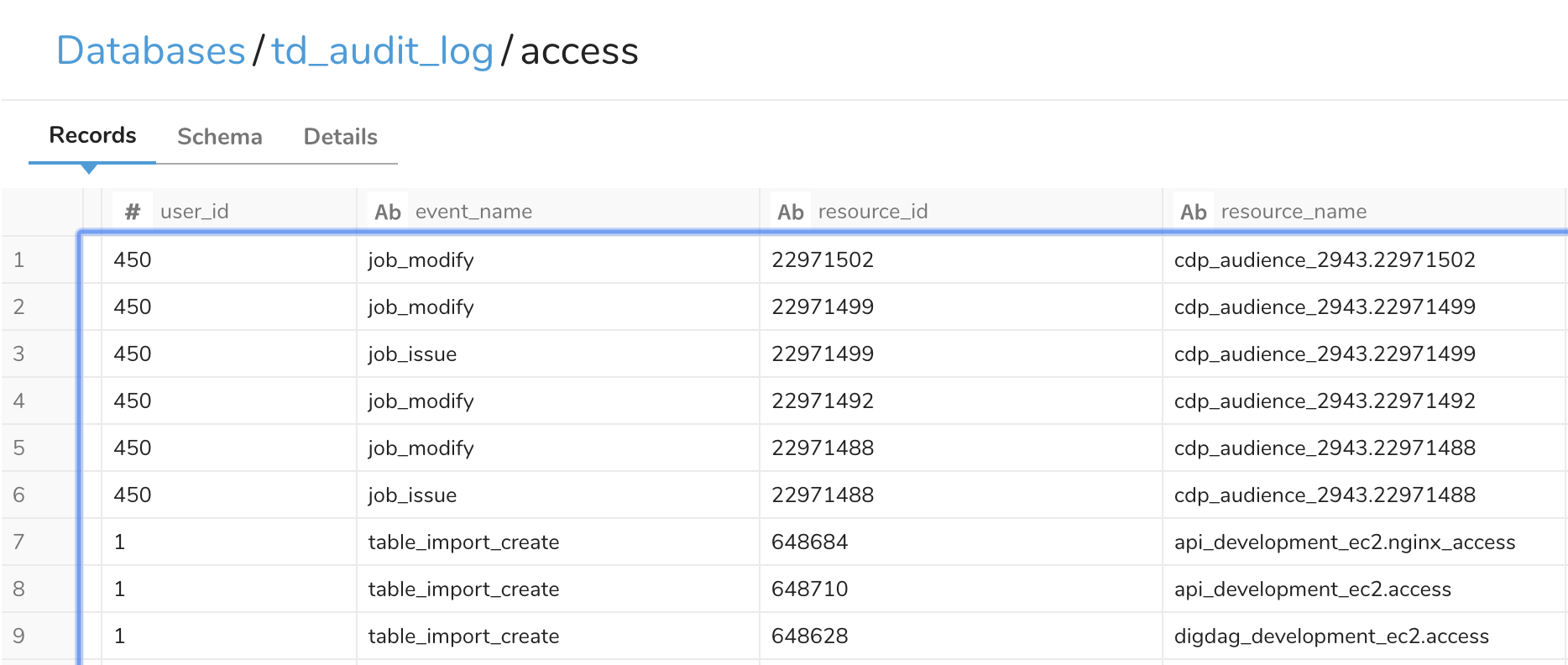The width and height of the screenshot is (1568, 665).
Task: Click the event_name column header
Action: pos(473,212)
